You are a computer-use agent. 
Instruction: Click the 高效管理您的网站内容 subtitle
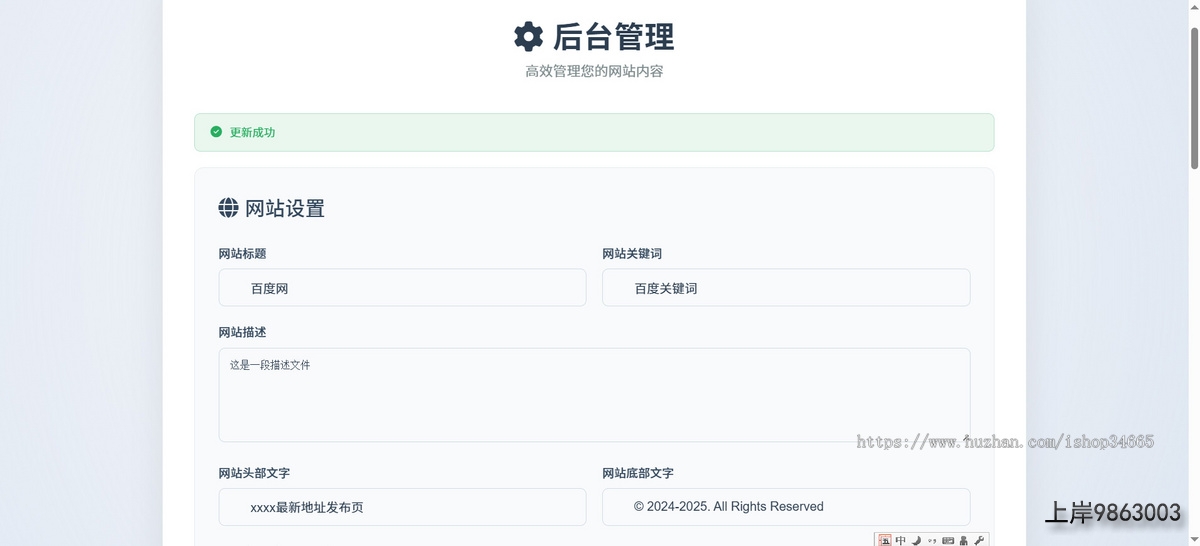click(x=594, y=71)
